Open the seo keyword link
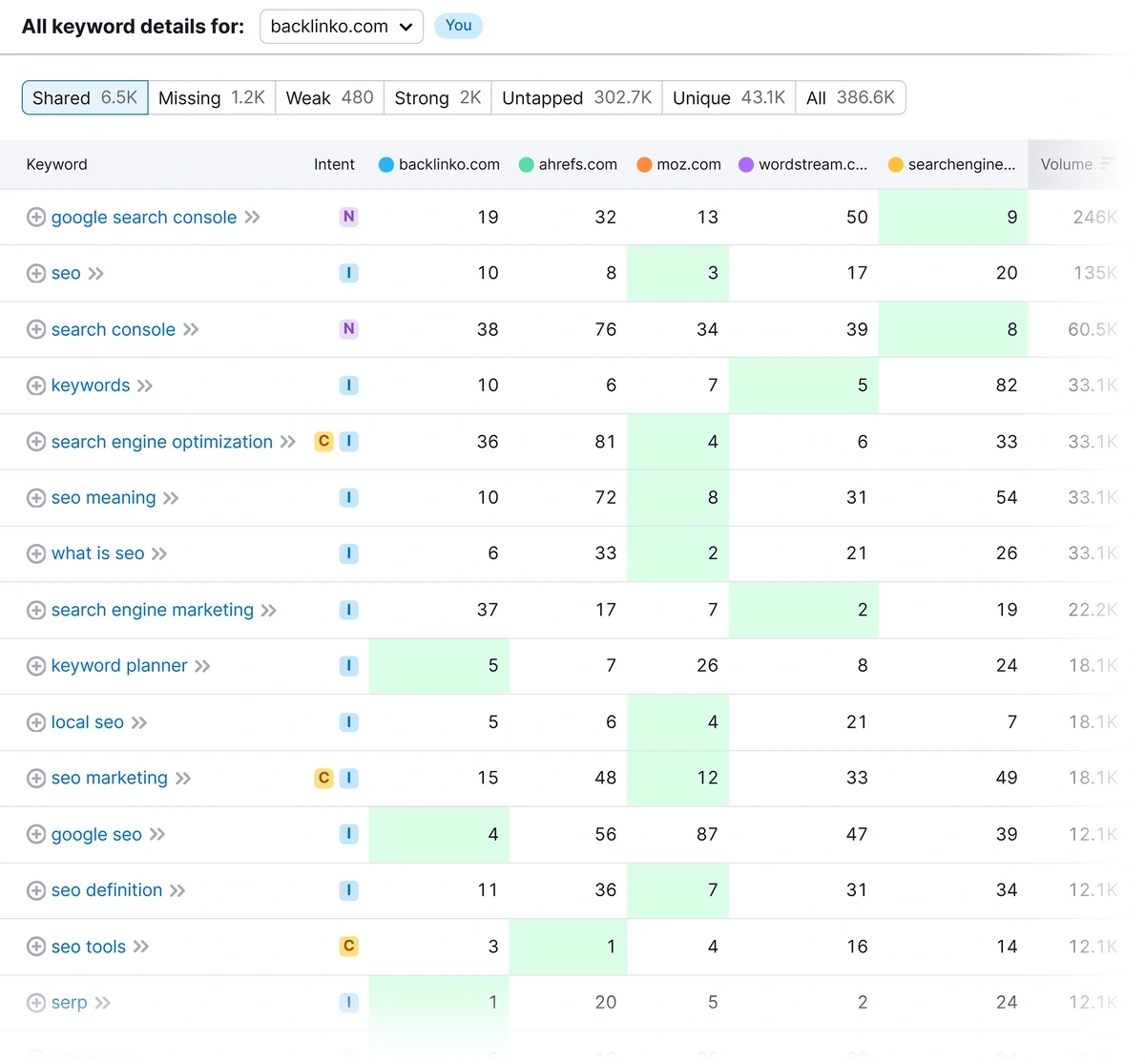1145x1064 pixels. 66,274
